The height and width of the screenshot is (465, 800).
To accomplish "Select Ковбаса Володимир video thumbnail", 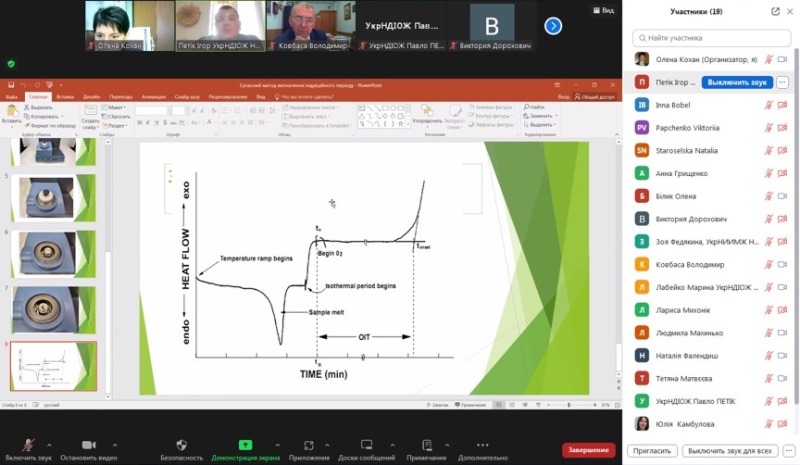I will click(311, 26).
